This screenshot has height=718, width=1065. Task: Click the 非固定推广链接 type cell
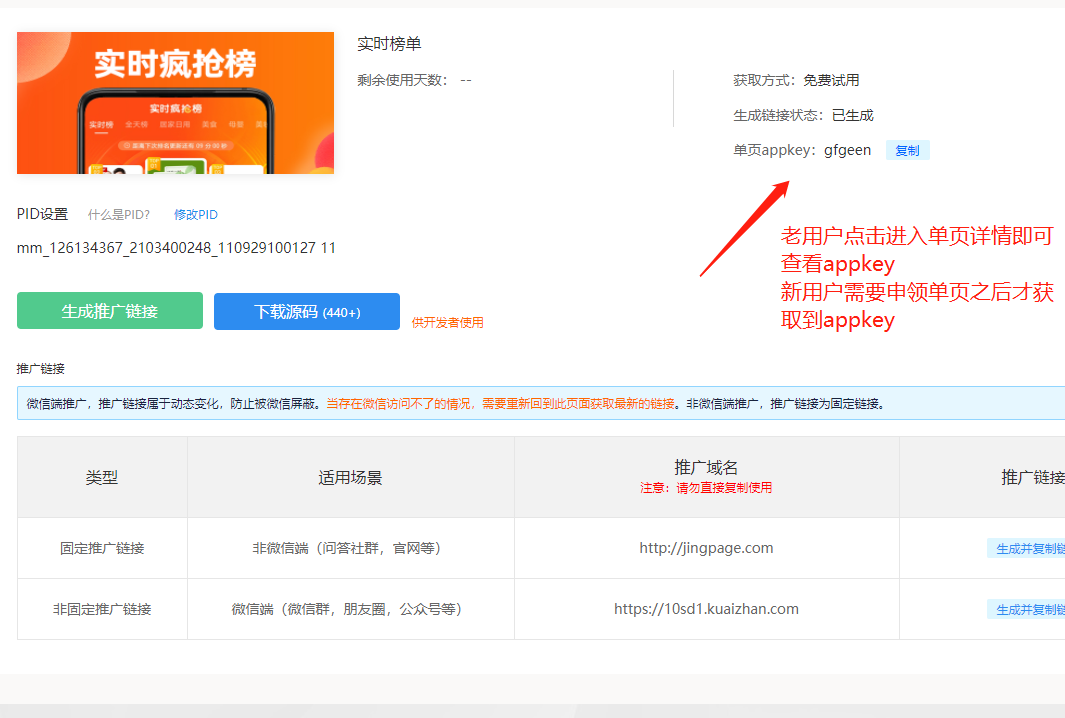[102, 609]
